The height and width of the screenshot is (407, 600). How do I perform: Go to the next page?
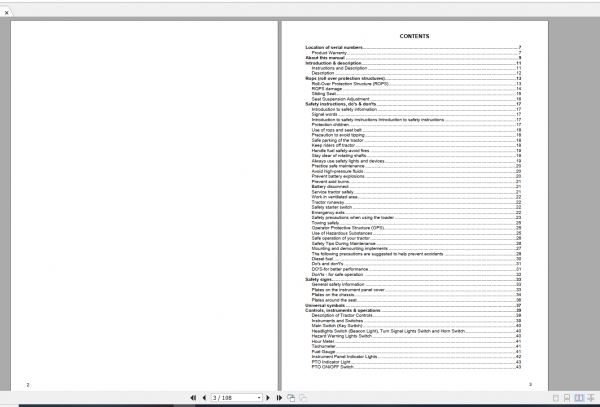[x=268, y=398]
